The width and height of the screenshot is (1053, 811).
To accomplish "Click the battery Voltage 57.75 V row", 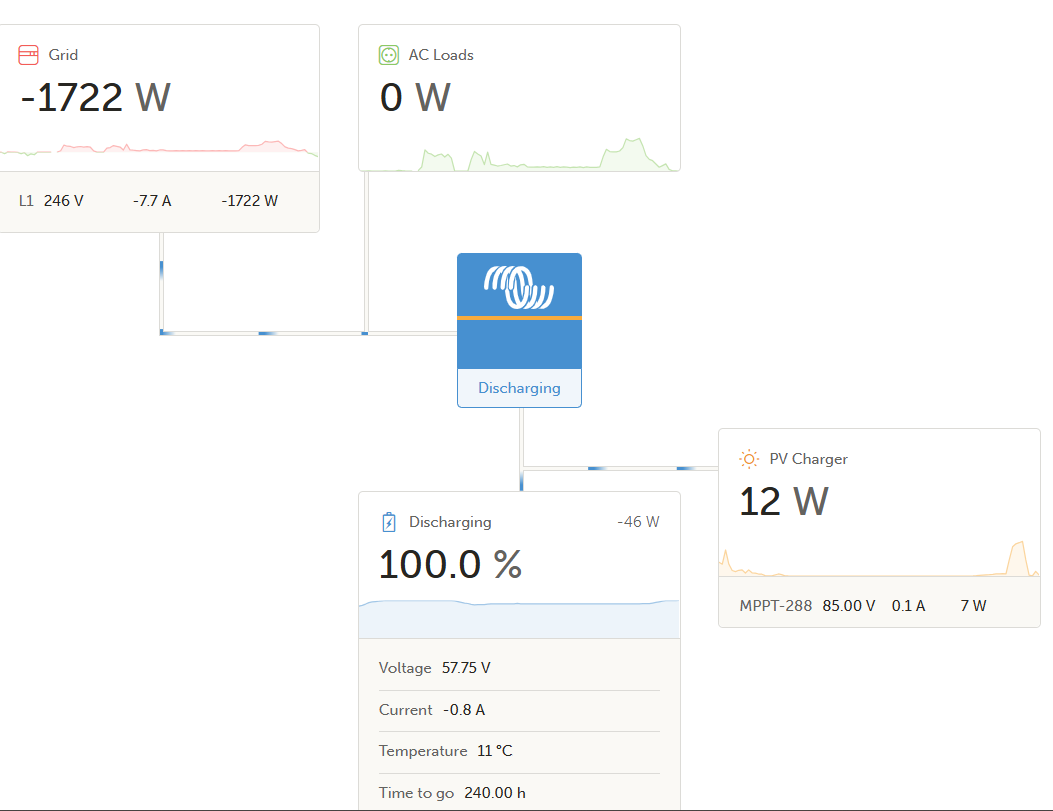I will pos(519,668).
